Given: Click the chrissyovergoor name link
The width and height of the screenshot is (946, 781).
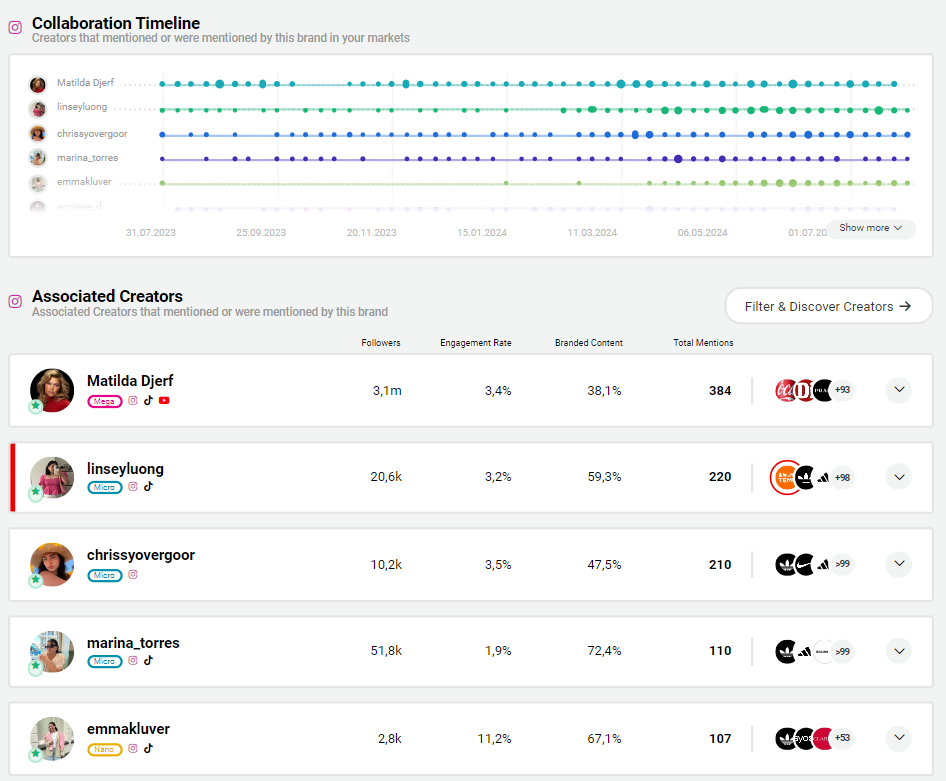Looking at the screenshot, I should [141, 555].
